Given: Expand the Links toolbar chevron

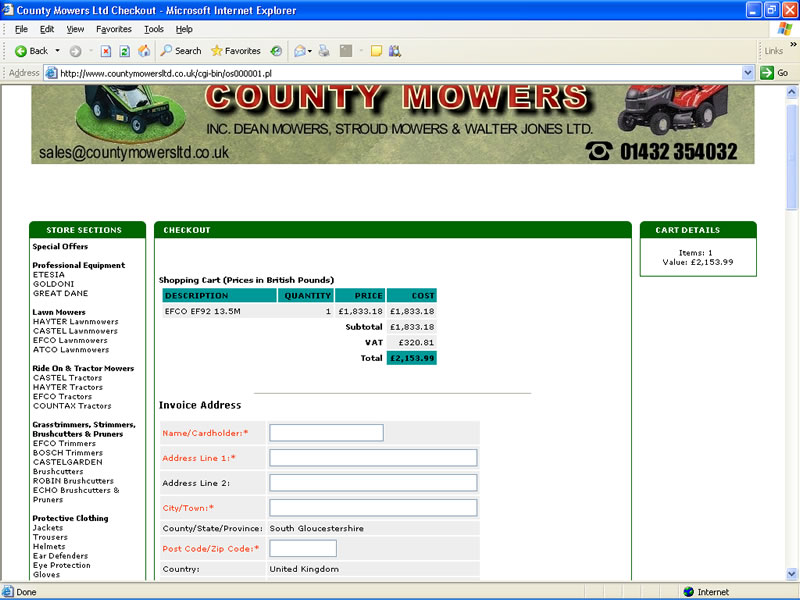Looking at the screenshot, I should tap(790, 51).
